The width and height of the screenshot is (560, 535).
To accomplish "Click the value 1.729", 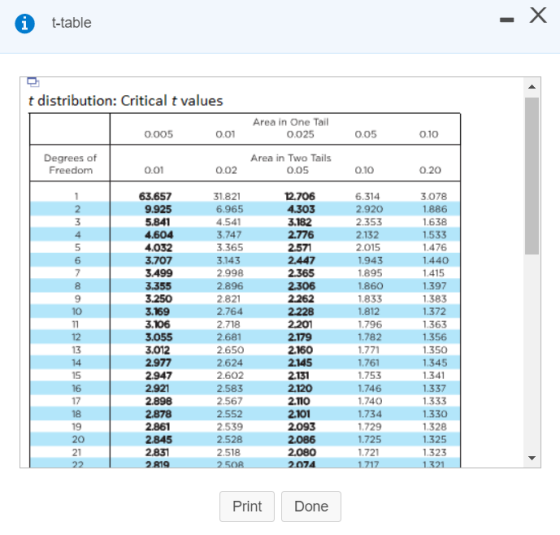I will (x=370, y=427).
